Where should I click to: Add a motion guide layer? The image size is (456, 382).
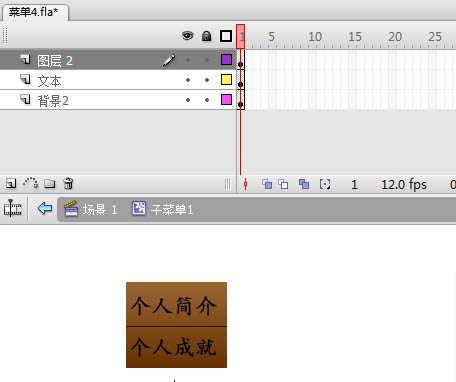click(30, 183)
